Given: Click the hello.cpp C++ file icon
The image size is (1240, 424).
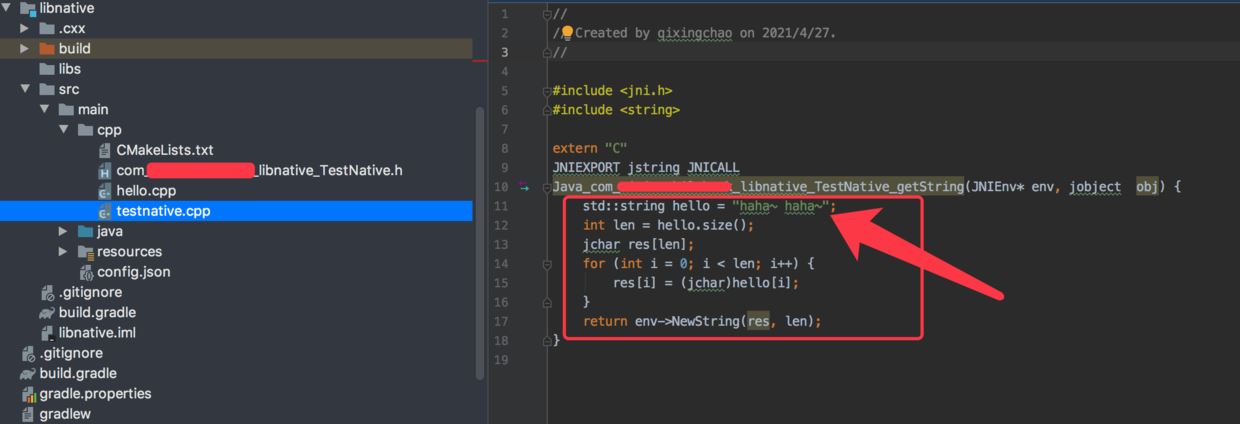Looking at the screenshot, I should pyautogui.click(x=104, y=191).
